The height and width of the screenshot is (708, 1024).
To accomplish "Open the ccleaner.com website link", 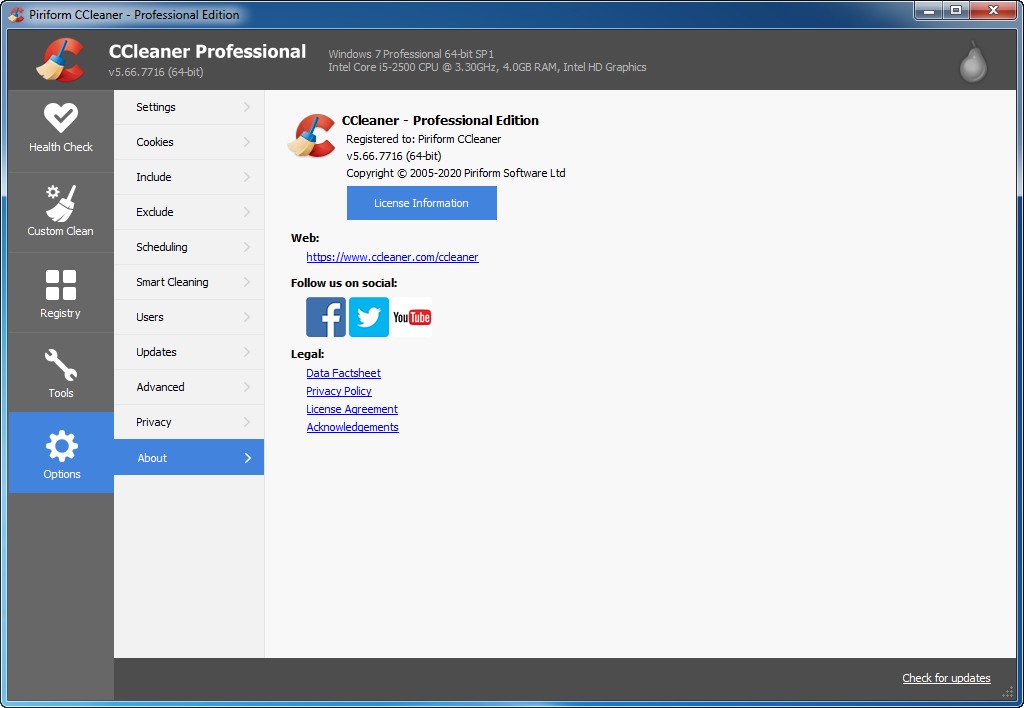I will coord(392,257).
